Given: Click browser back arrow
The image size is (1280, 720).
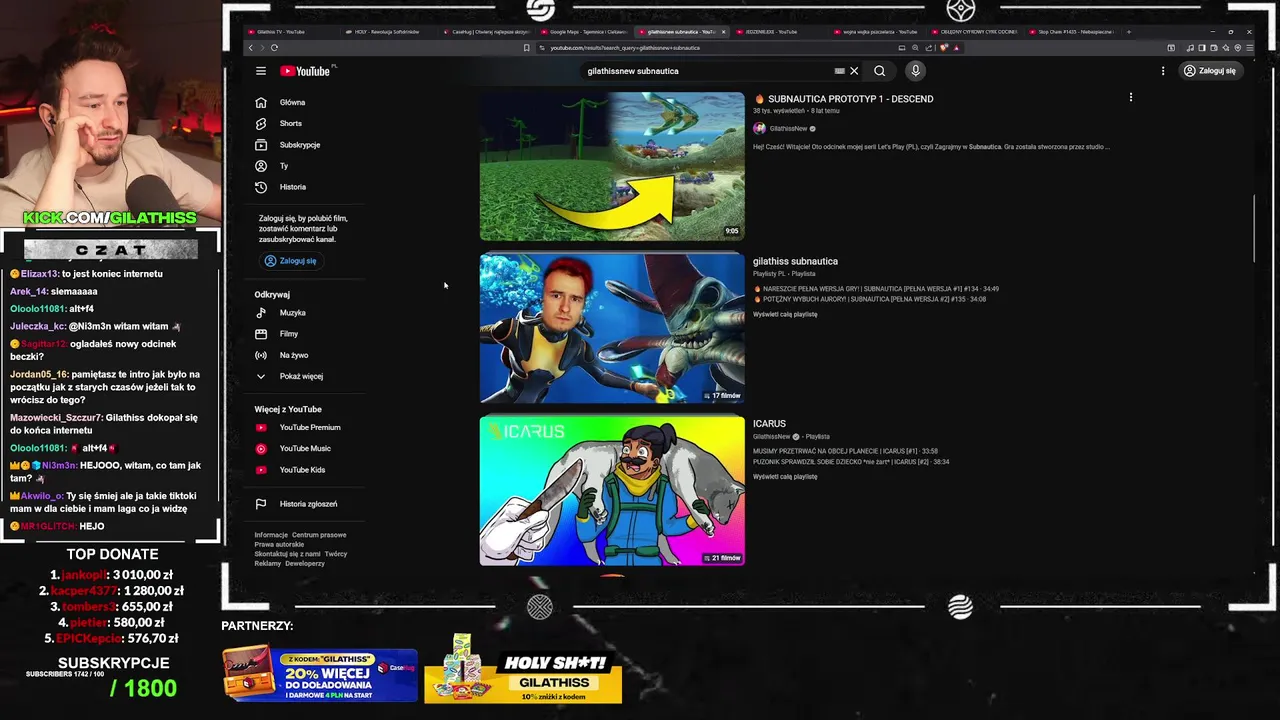Looking at the screenshot, I should (x=251, y=48).
